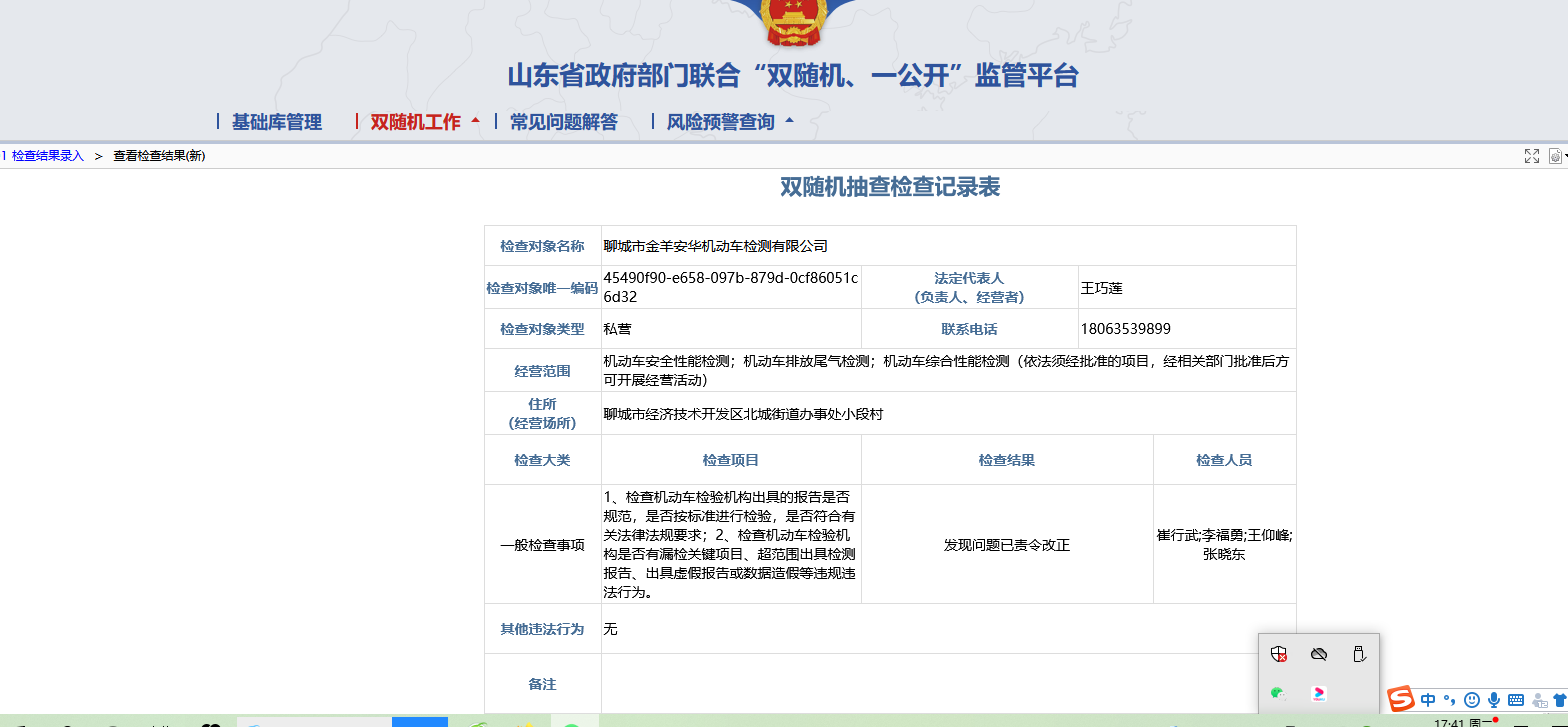
Task: Click the OneDrive cloud tray icon
Action: tap(1318, 654)
